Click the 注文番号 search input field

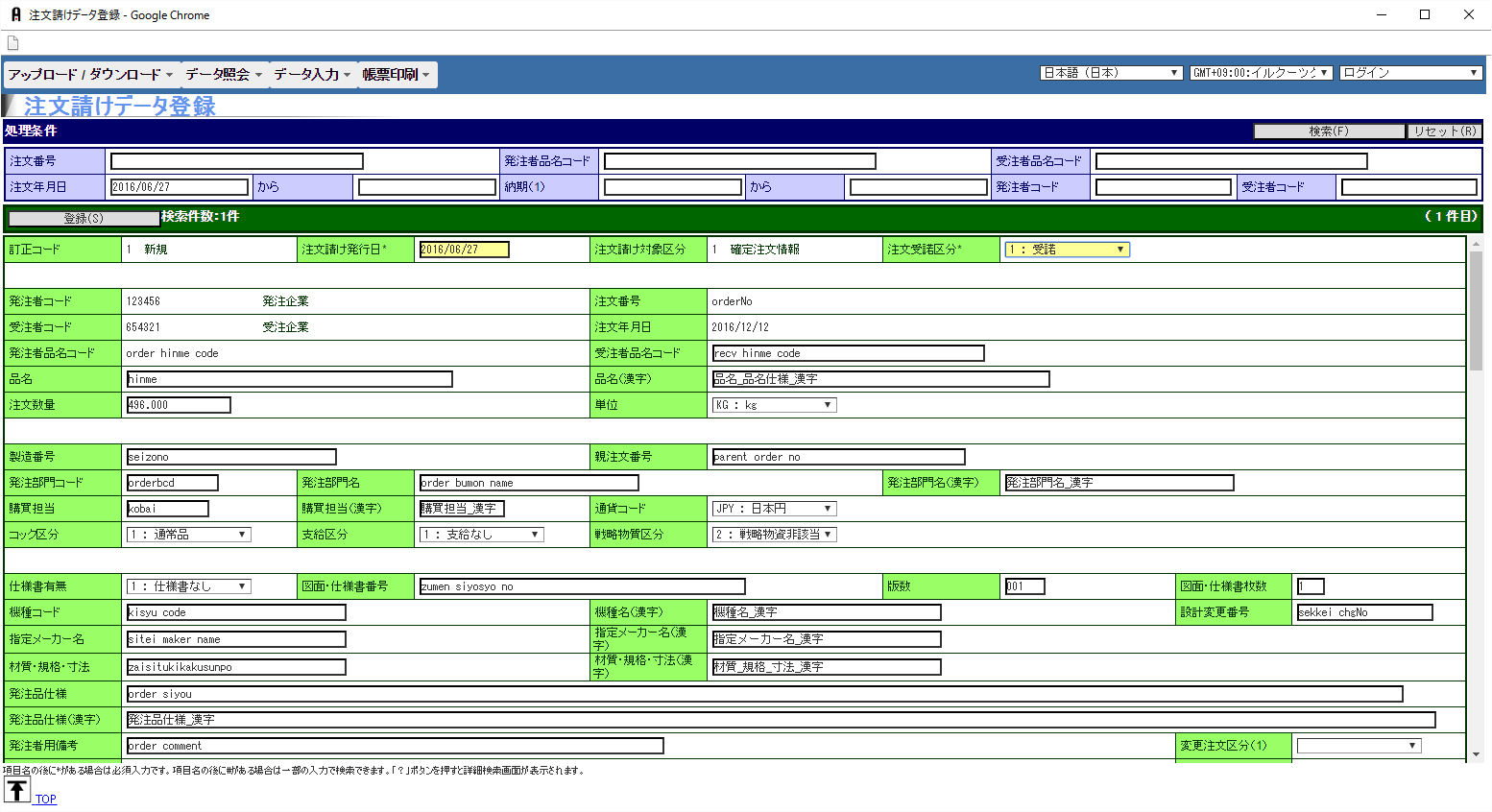click(x=237, y=161)
